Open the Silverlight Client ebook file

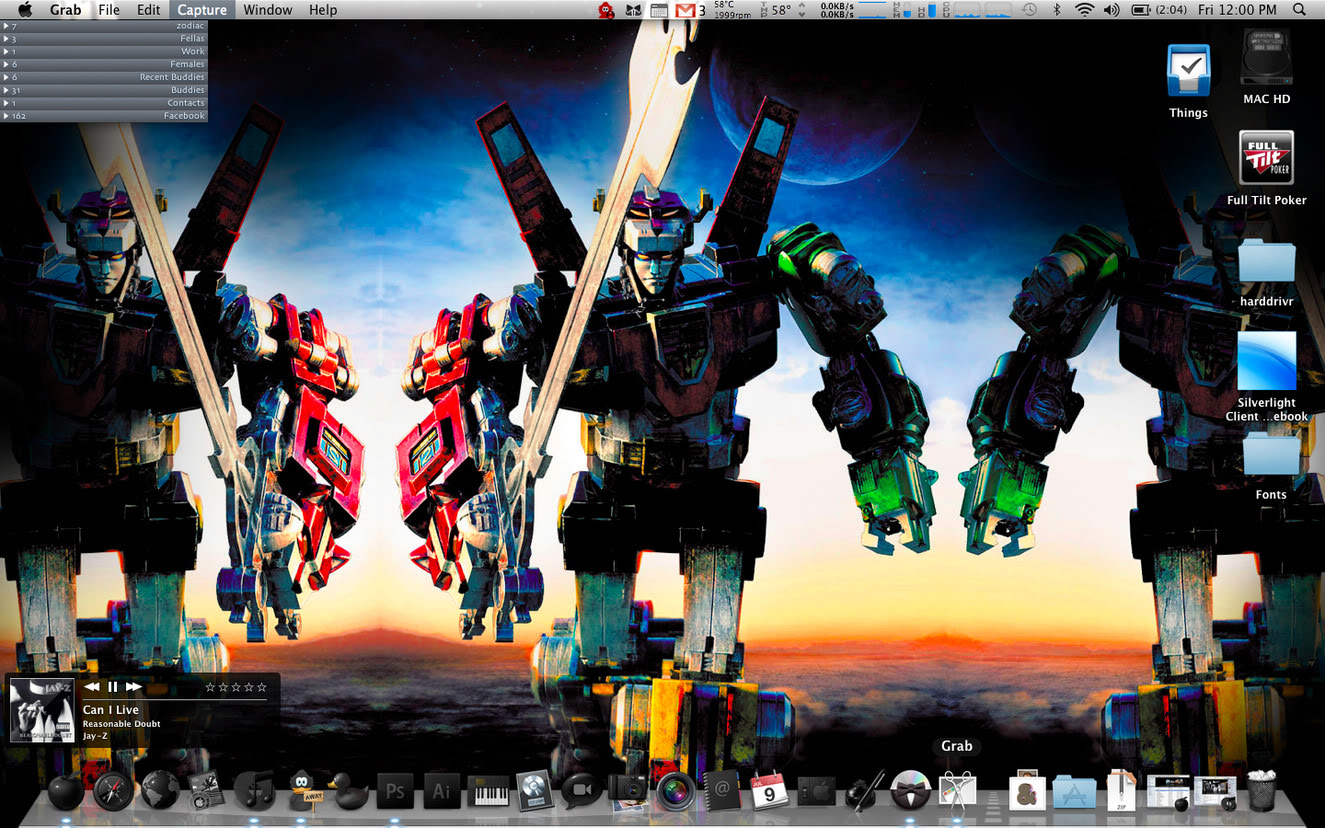pos(1266,361)
